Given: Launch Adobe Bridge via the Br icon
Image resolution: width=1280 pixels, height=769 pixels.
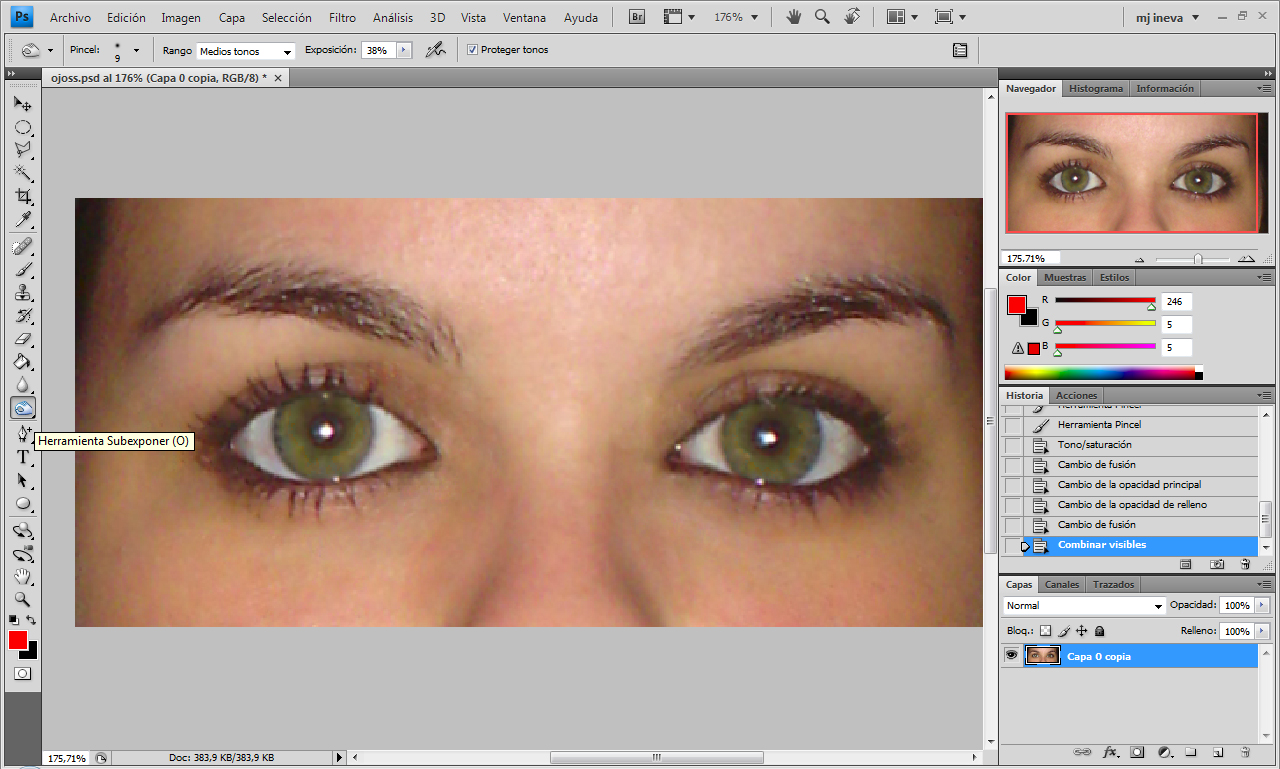Looking at the screenshot, I should click(x=636, y=17).
